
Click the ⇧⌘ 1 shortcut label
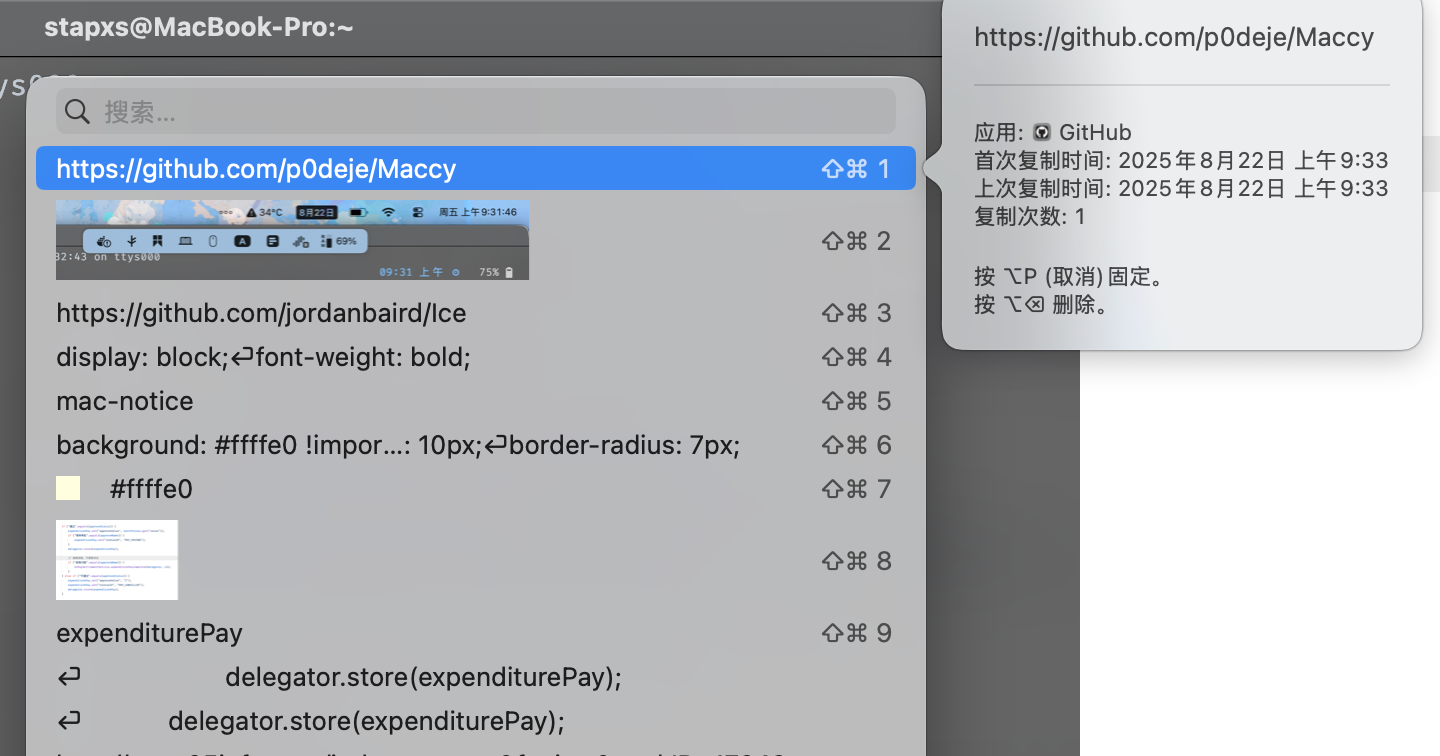(x=856, y=168)
